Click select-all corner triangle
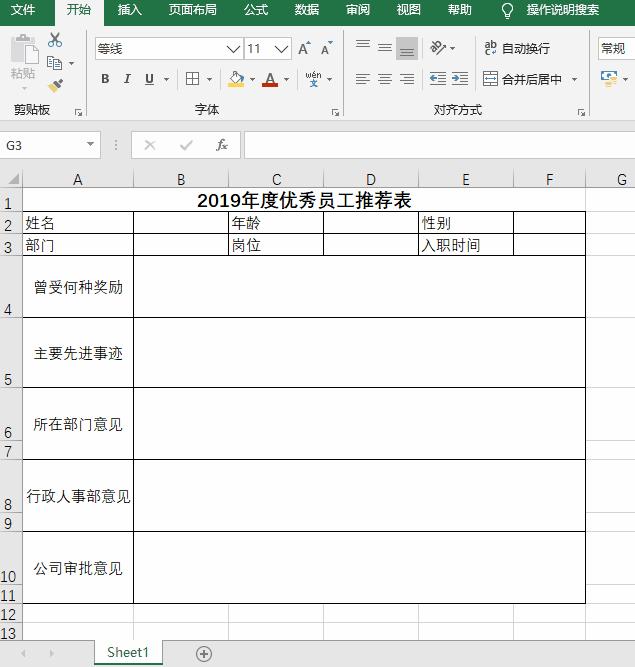 point(13,179)
